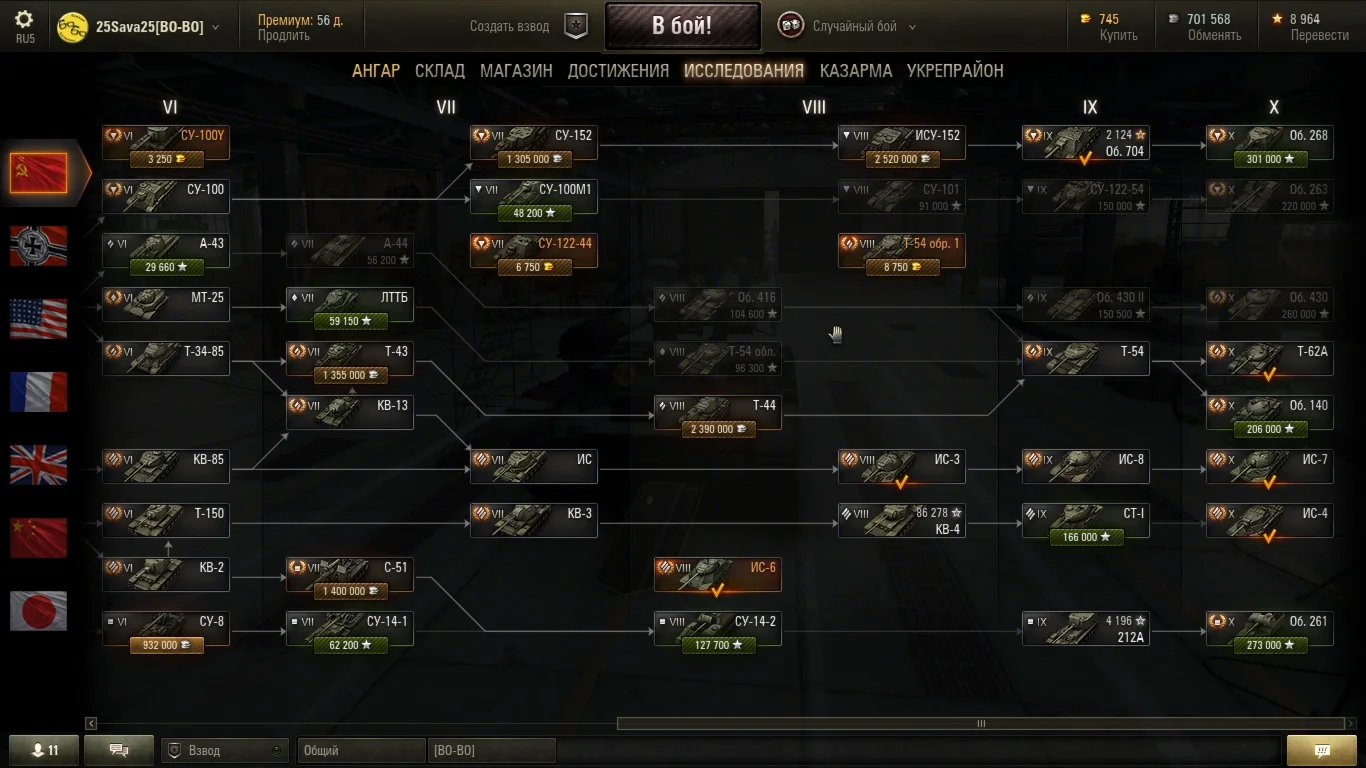The height and width of the screenshot is (768, 1366).
Task: Click the notifications button at bottom right
Action: point(1321,750)
